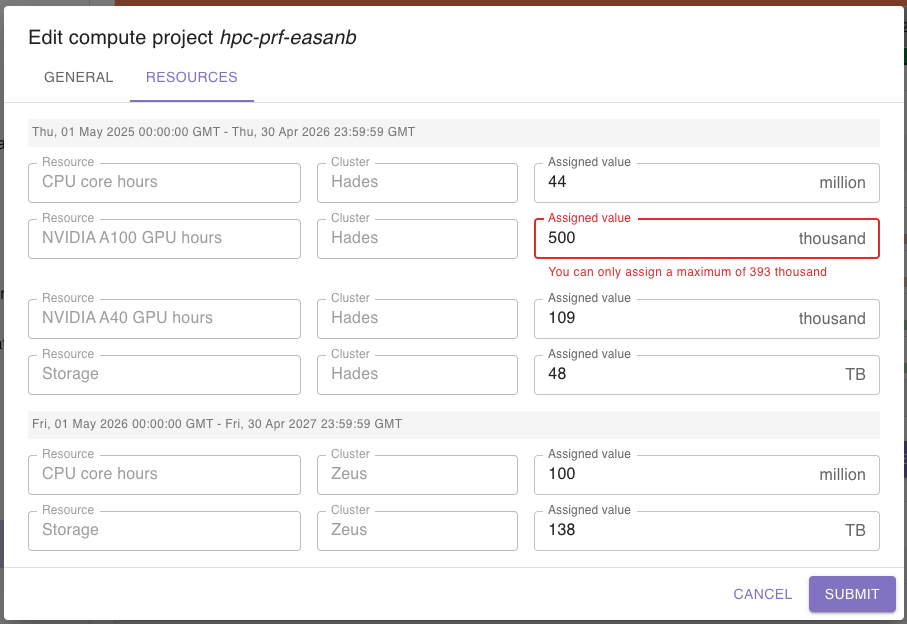
Task: Click the SUBMIT button
Action: pyautogui.click(x=851, y=594)
